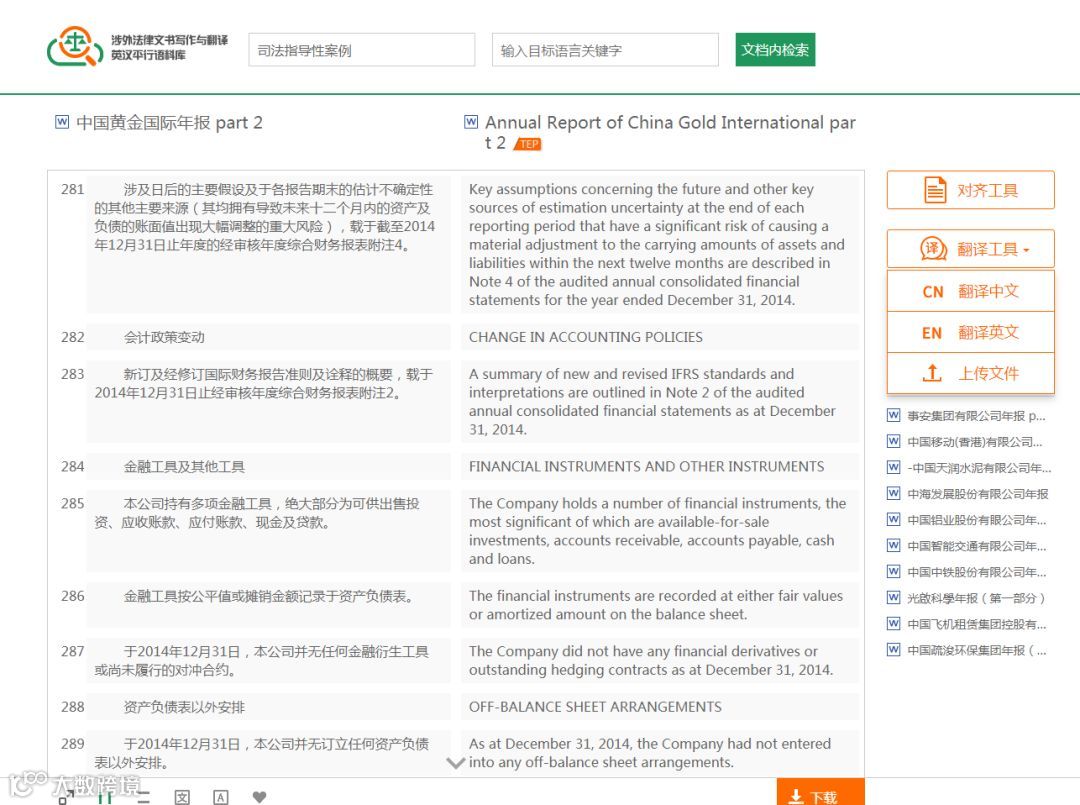Click segment 286 English fair values sentence

click(656, 605)
